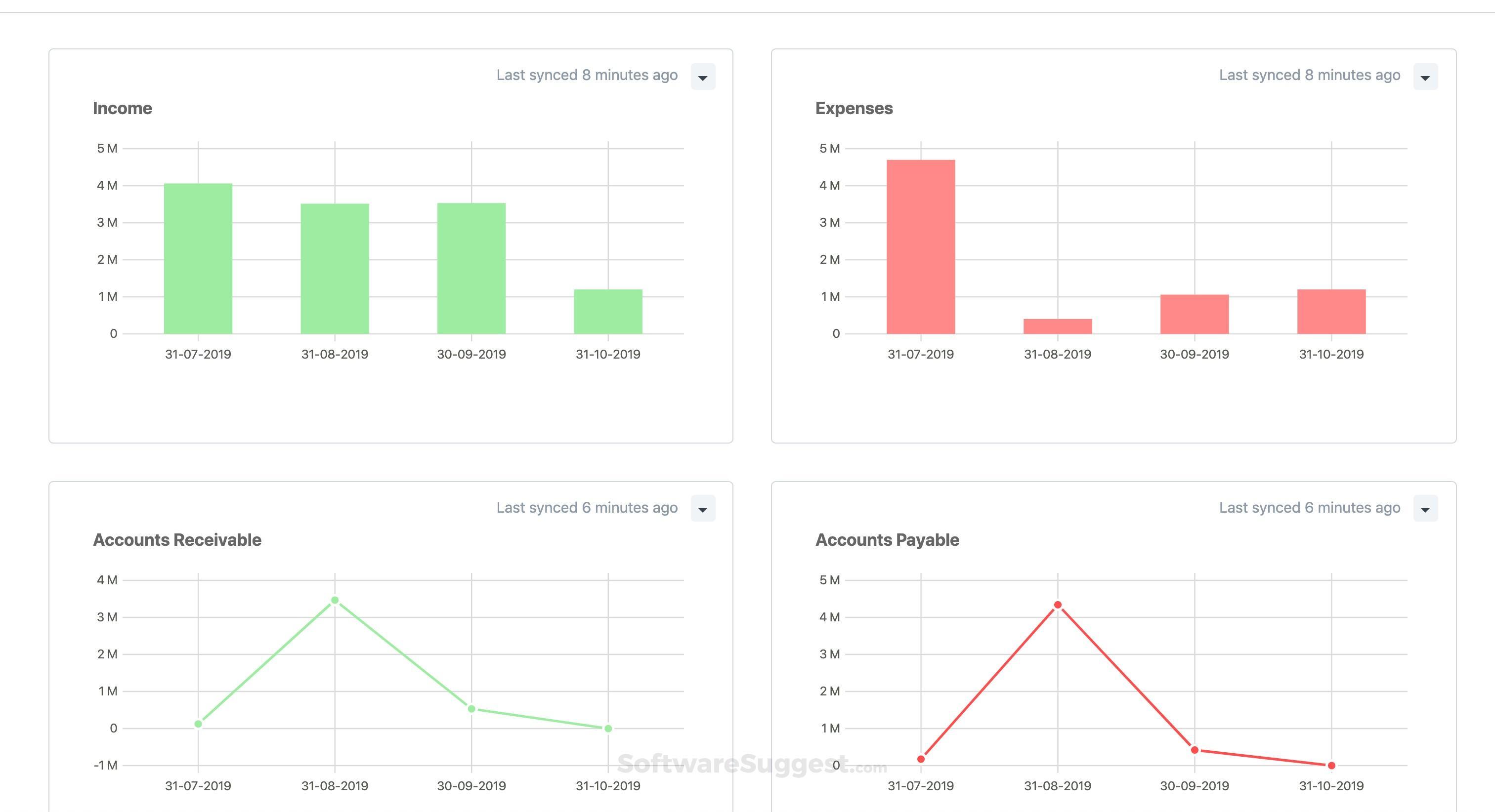Select Accounts Receivable point at 30-09-2019
Viewport: 1495px width, 812px height.
click(x=471, y=709)
